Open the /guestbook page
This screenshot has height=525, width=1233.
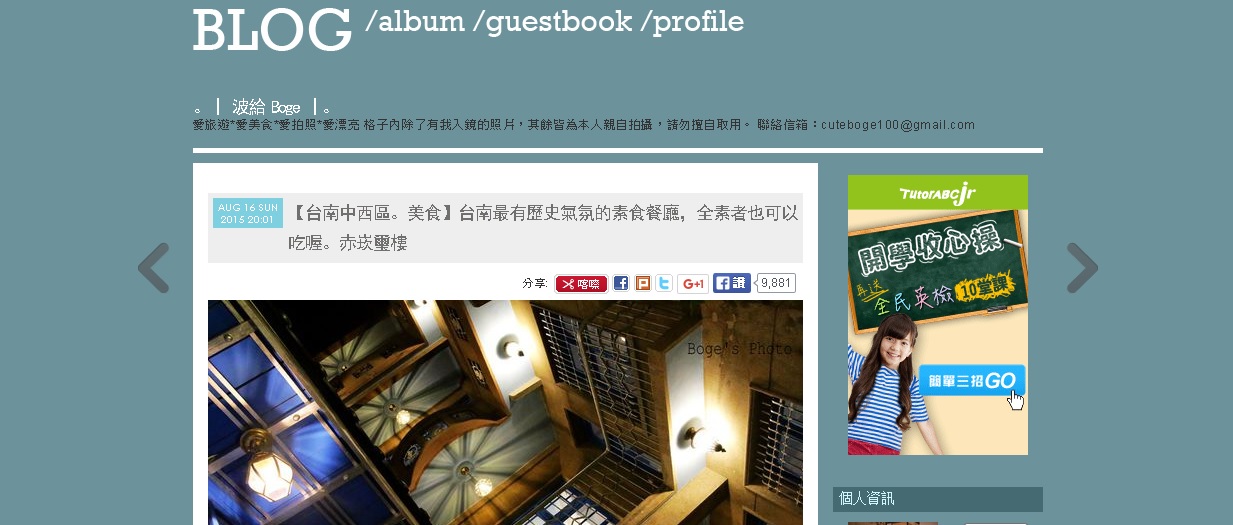pyautogui.click(x=559, y=21)
